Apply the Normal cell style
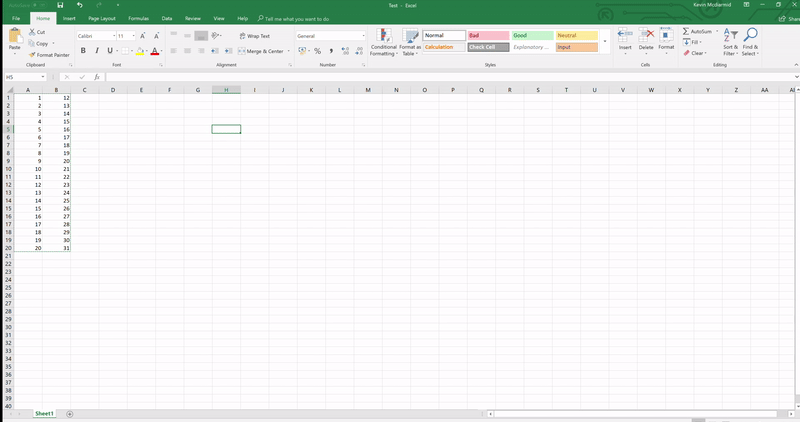The image size is (800, 422). coord(444,35)
